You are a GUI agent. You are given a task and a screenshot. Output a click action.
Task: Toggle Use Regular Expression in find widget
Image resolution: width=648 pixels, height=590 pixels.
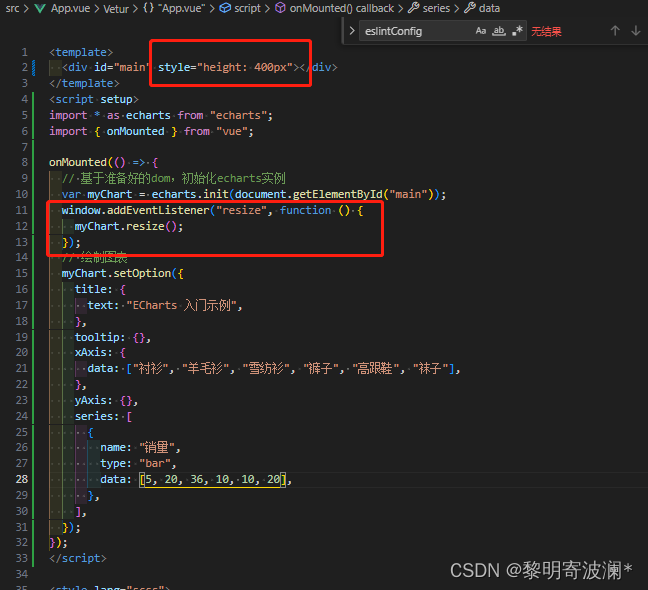pyautogui.click(x=517, y=31)
